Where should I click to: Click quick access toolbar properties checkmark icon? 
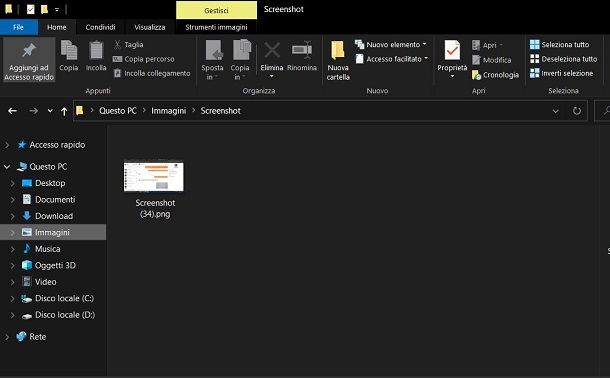pos(30,9)
